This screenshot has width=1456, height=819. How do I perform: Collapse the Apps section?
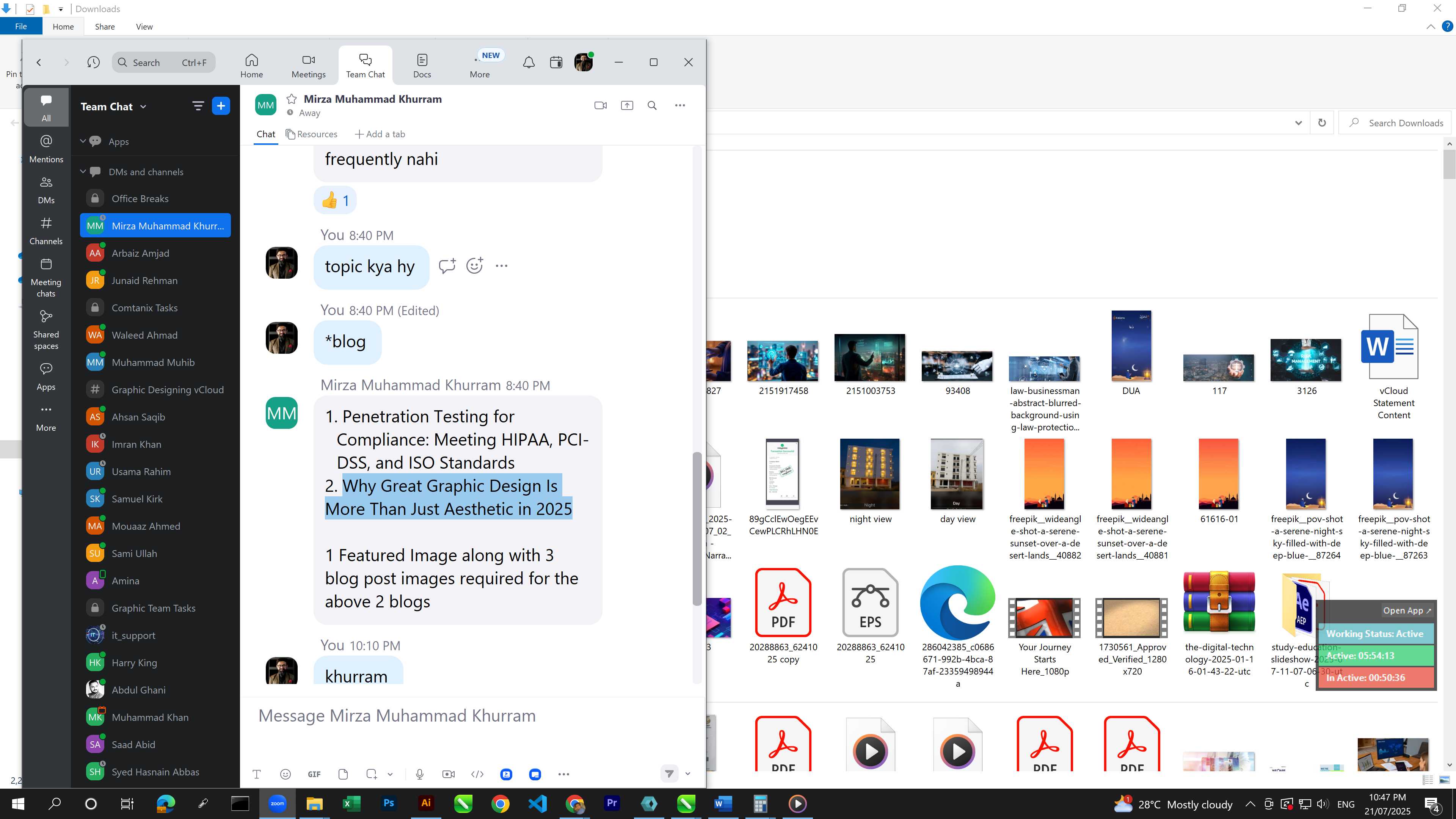(83, 141)
